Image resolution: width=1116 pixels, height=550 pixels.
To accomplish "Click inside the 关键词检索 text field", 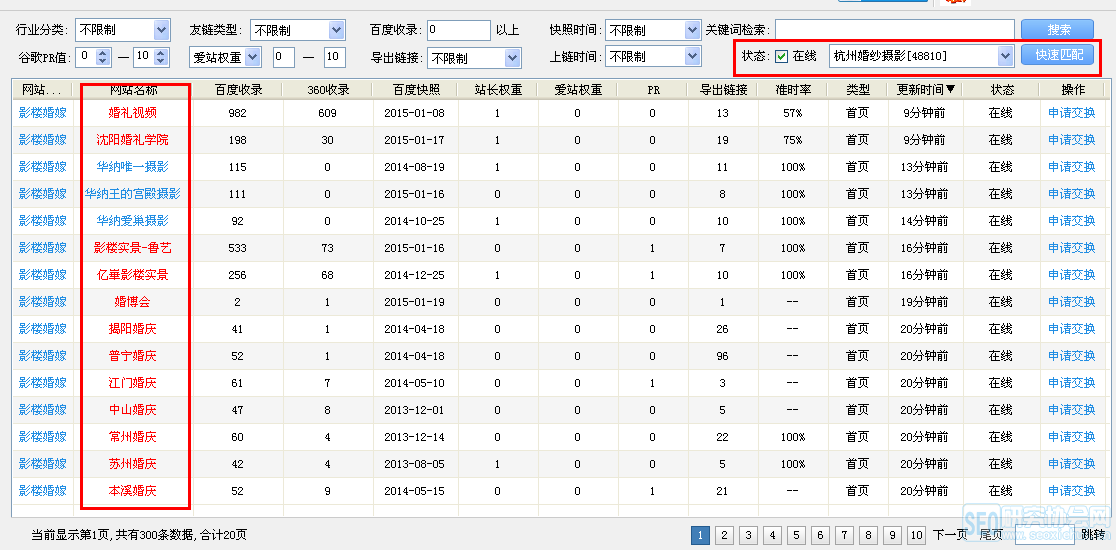I will tap(894, 30).
